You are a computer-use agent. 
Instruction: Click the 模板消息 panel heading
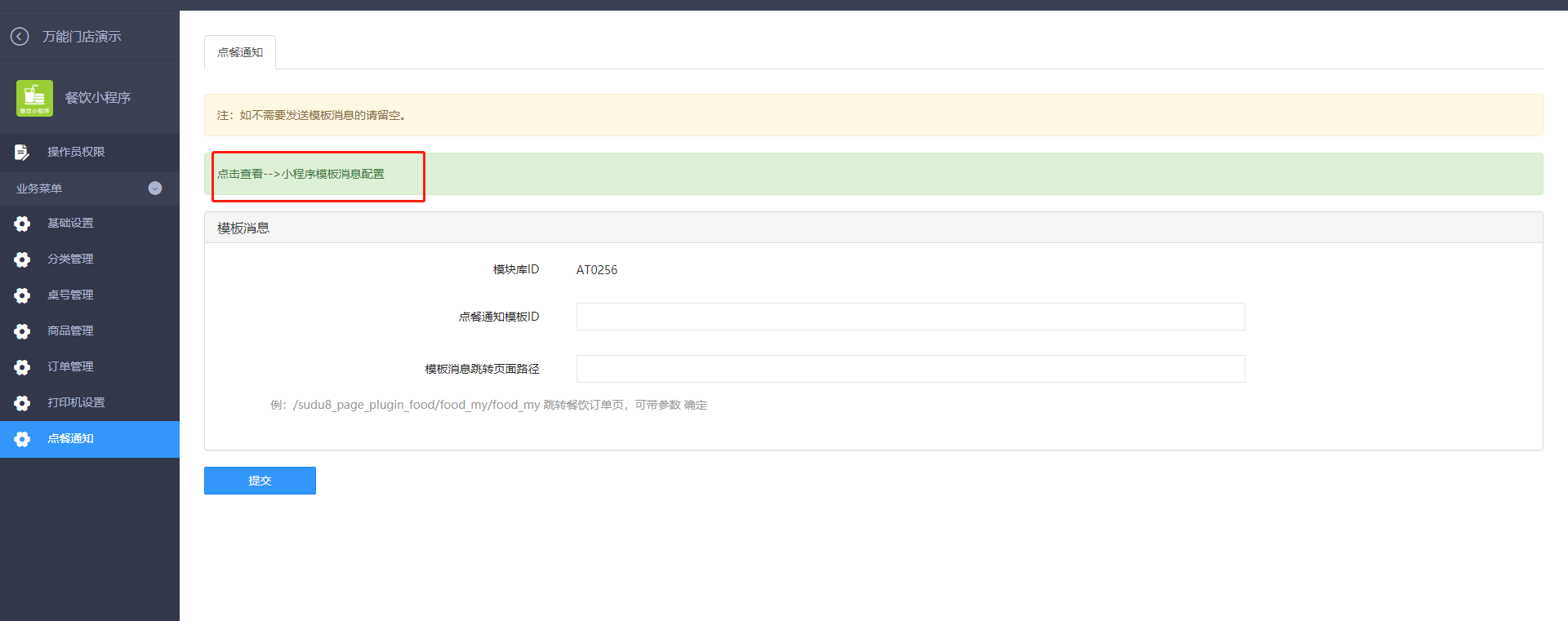point(243,228)
